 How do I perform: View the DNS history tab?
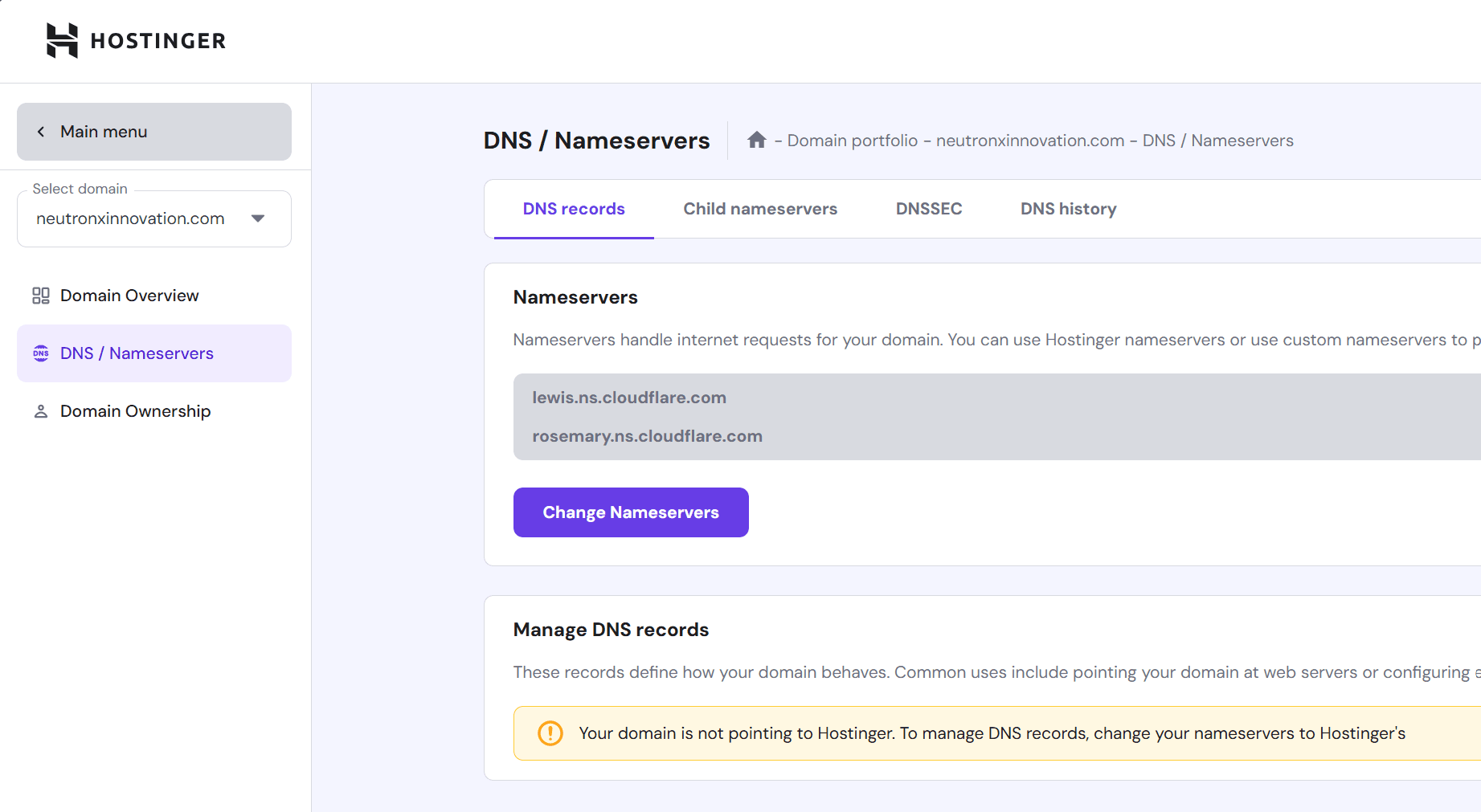pyautogui.click(x=1068, y=208)
